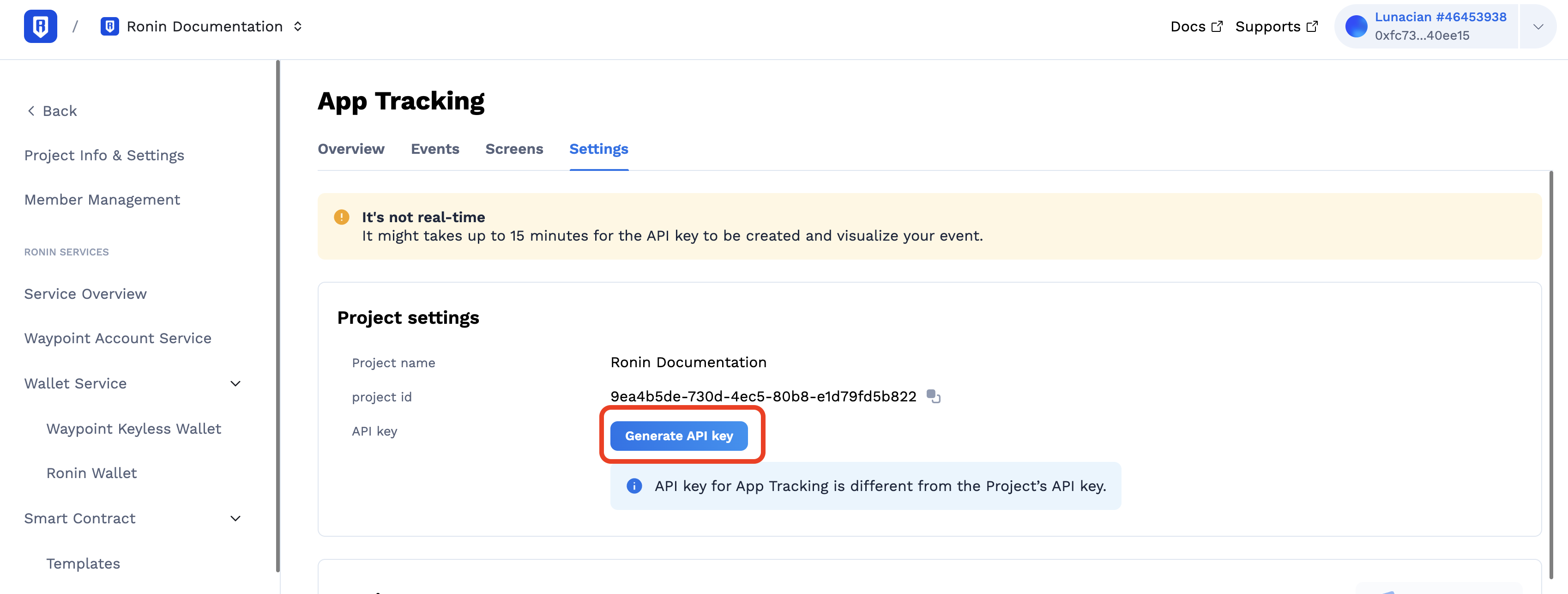Open the Ronin home logo
Image resolution: width=1568 pixels, height=594 pixels.
(x=40, y=26)
